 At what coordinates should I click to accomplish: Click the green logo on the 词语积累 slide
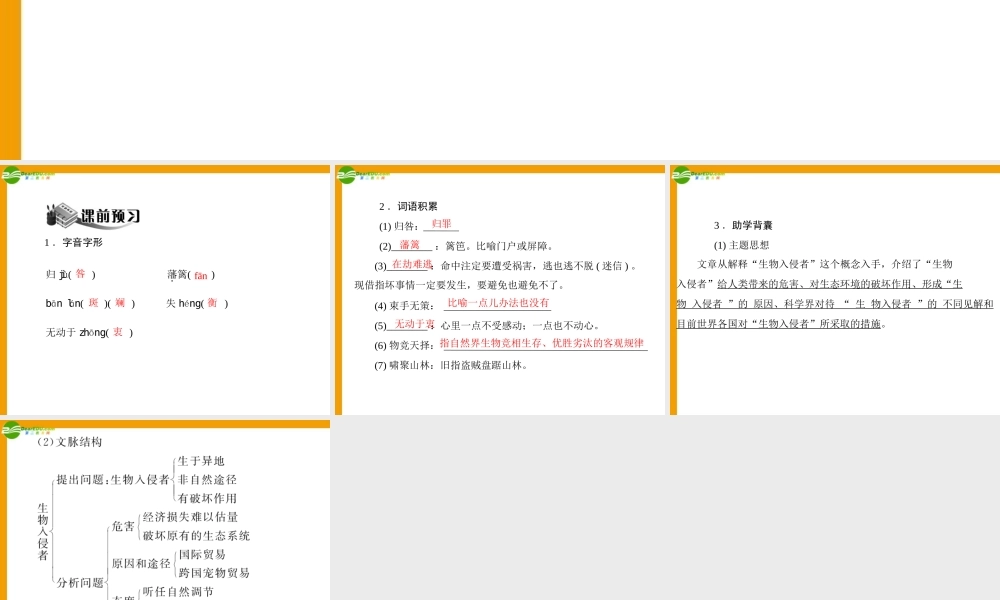click(x=346, y=175)
